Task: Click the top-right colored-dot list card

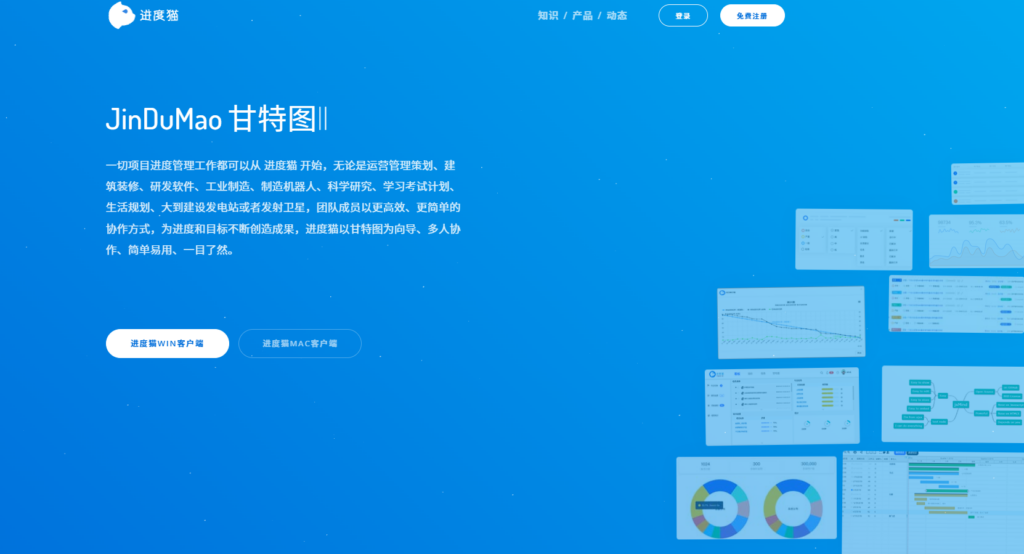Action: tap(986, 184)
